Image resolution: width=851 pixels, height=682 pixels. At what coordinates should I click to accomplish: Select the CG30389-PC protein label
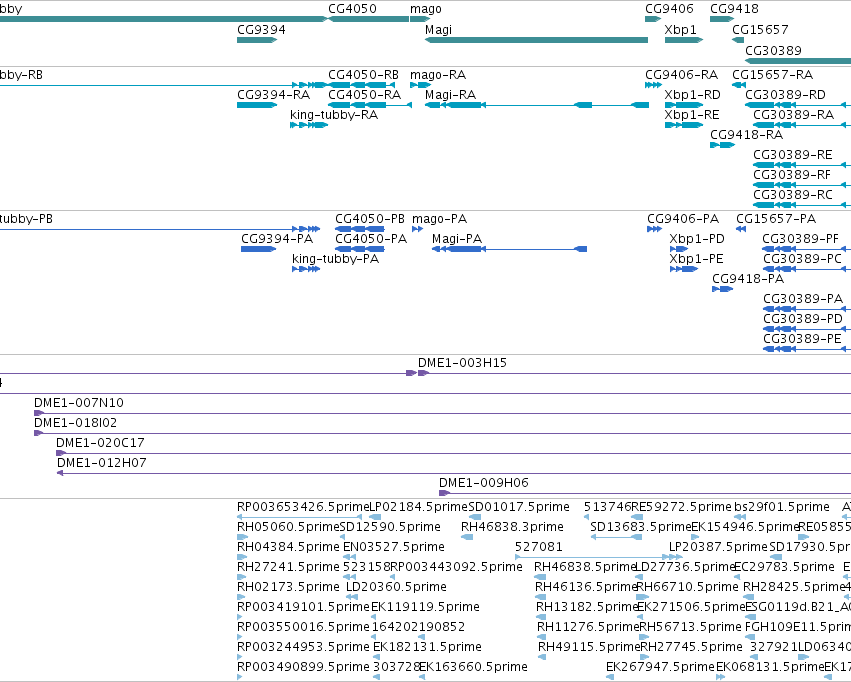point(803,259)
